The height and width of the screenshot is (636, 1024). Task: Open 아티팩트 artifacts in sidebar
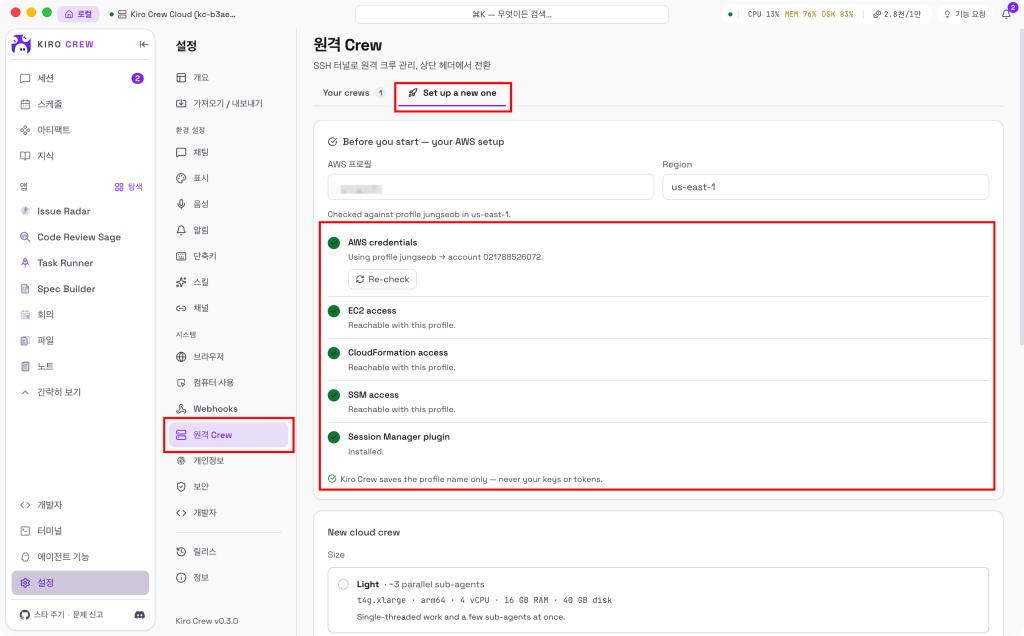tap(80, 130)
